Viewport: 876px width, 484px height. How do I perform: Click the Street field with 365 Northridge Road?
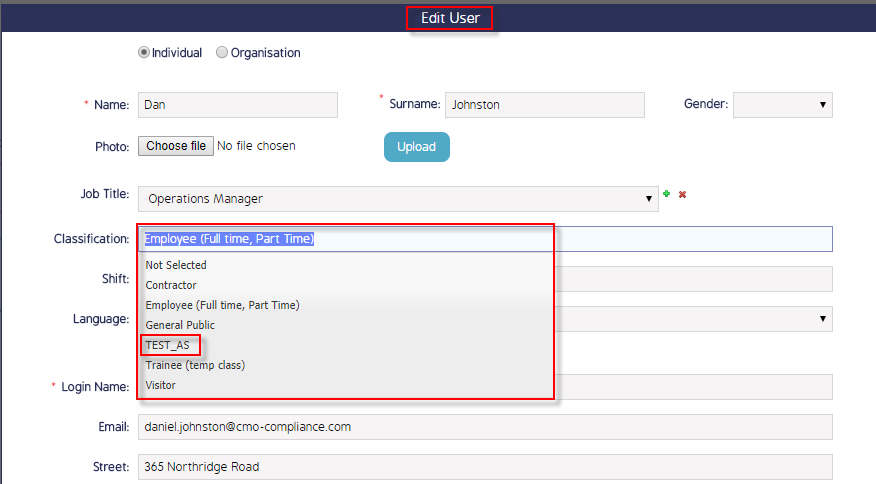tap(485, 467)
